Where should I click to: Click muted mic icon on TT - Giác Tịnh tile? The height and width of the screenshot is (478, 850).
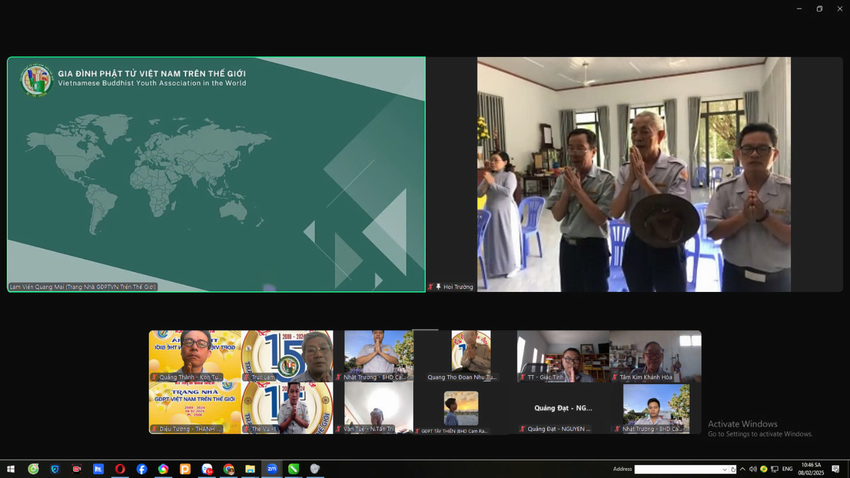point(523,377)
